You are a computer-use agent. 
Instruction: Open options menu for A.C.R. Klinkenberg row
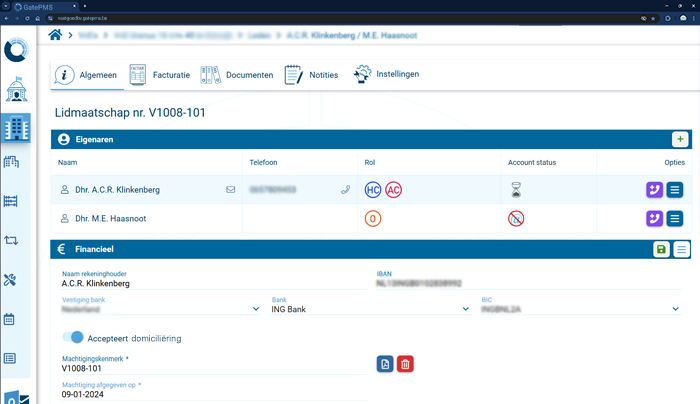[675, 189]
